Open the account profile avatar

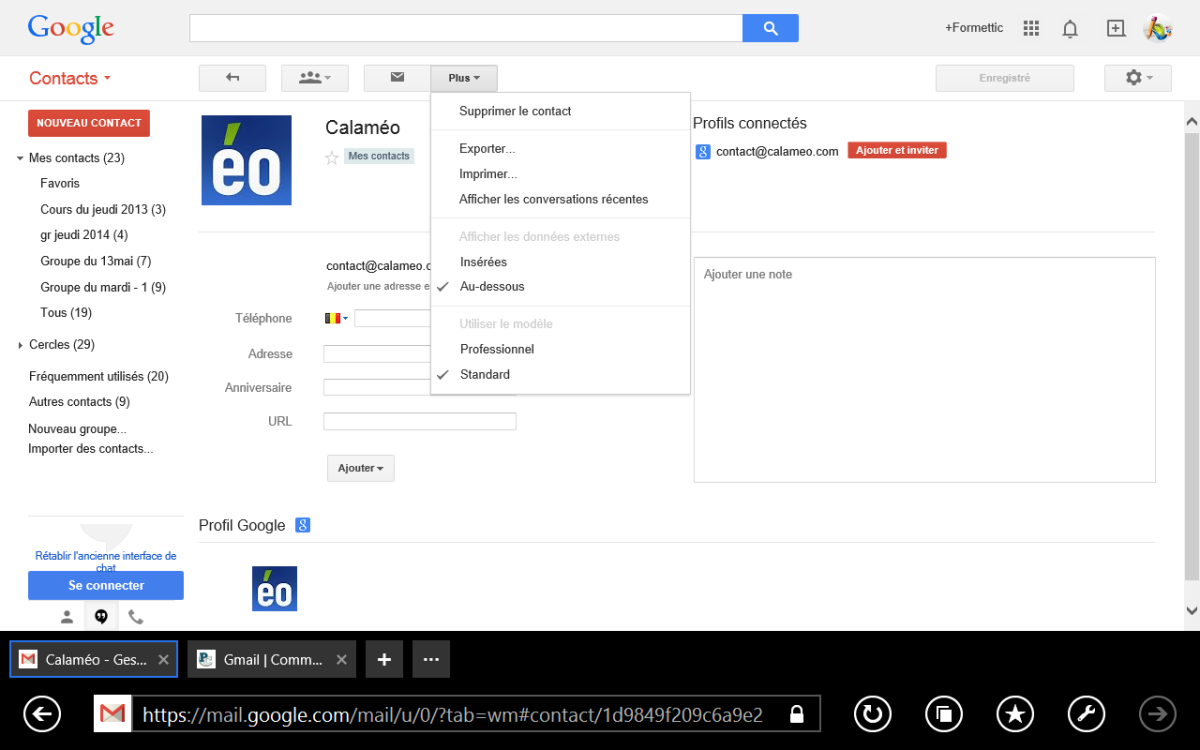click(x=1158, y=28)
